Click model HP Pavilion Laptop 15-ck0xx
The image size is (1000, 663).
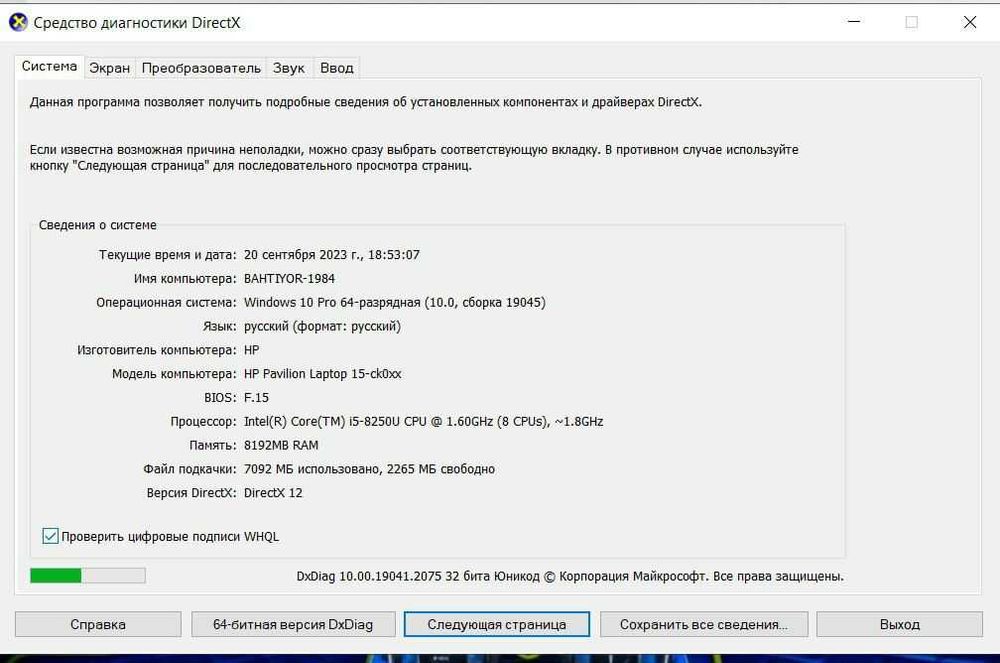click(x=323, y=374)
